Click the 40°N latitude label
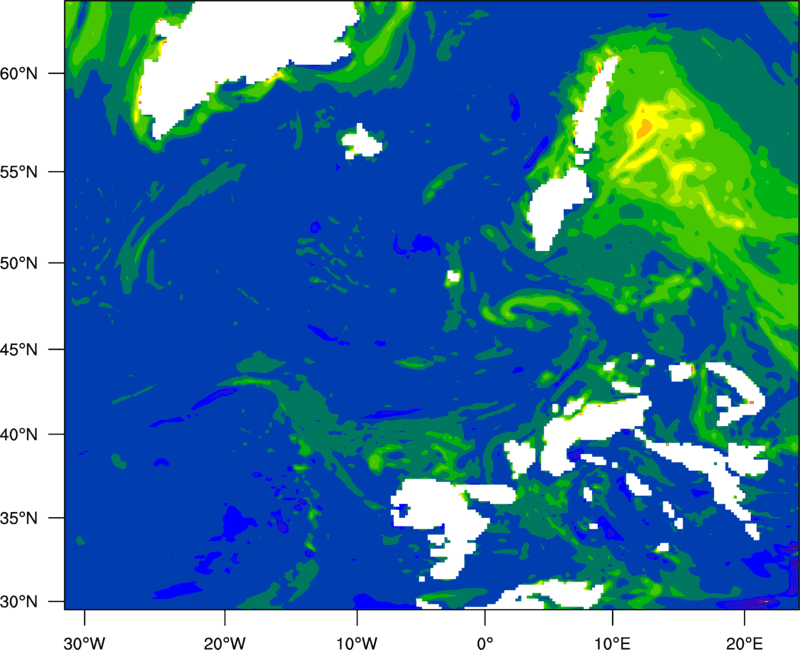 tap(19, 434)
